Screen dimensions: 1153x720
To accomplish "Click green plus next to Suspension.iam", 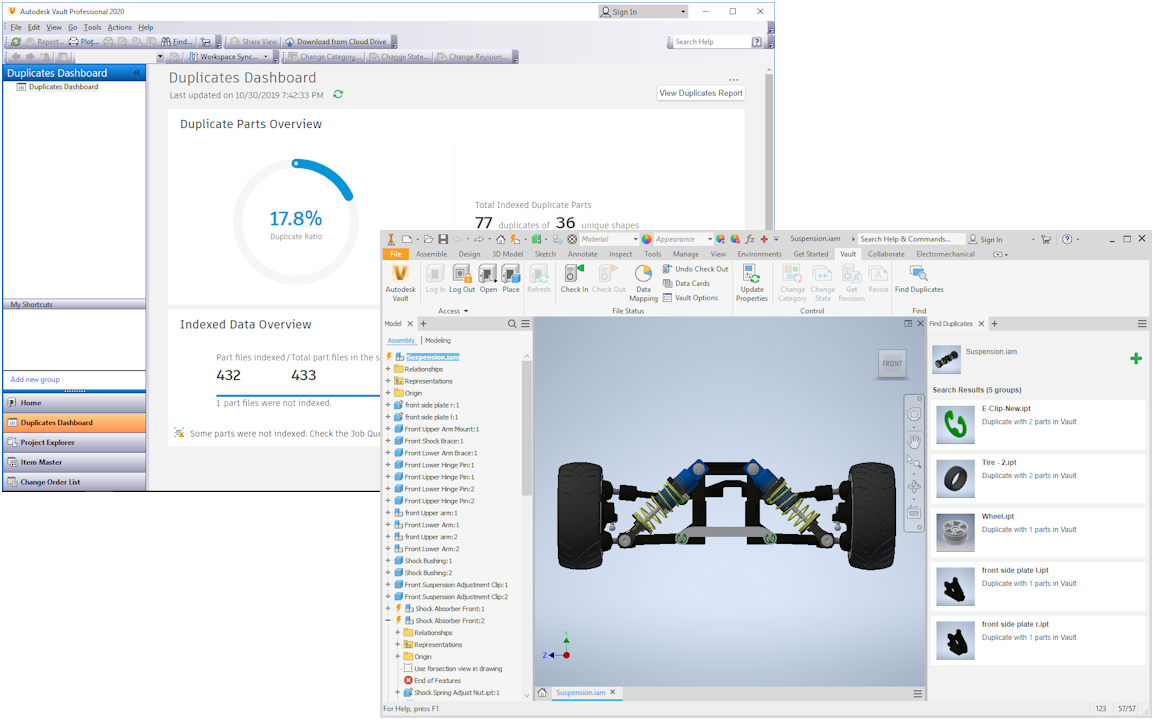I will [x=1135, y=359].
